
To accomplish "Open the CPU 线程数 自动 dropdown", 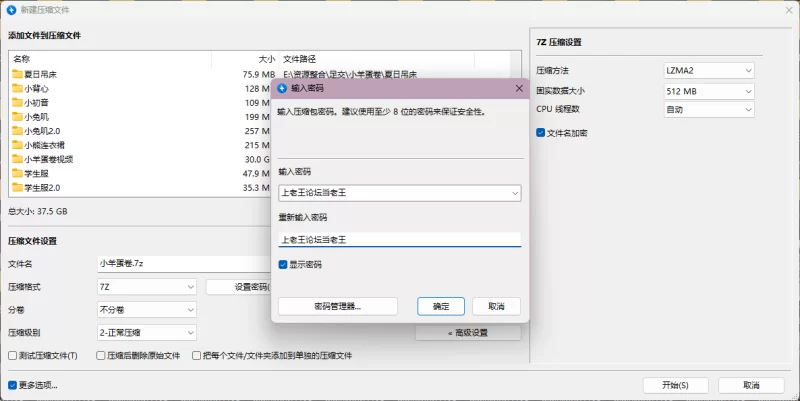I will (709, 109).
